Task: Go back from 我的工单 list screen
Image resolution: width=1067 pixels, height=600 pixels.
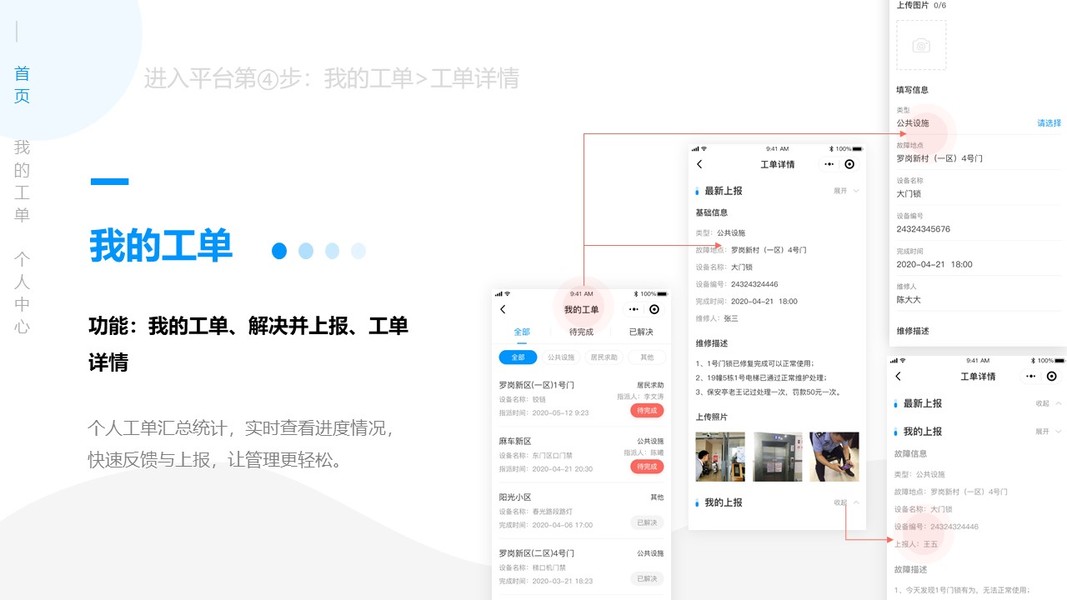Action: pos(503,310)
